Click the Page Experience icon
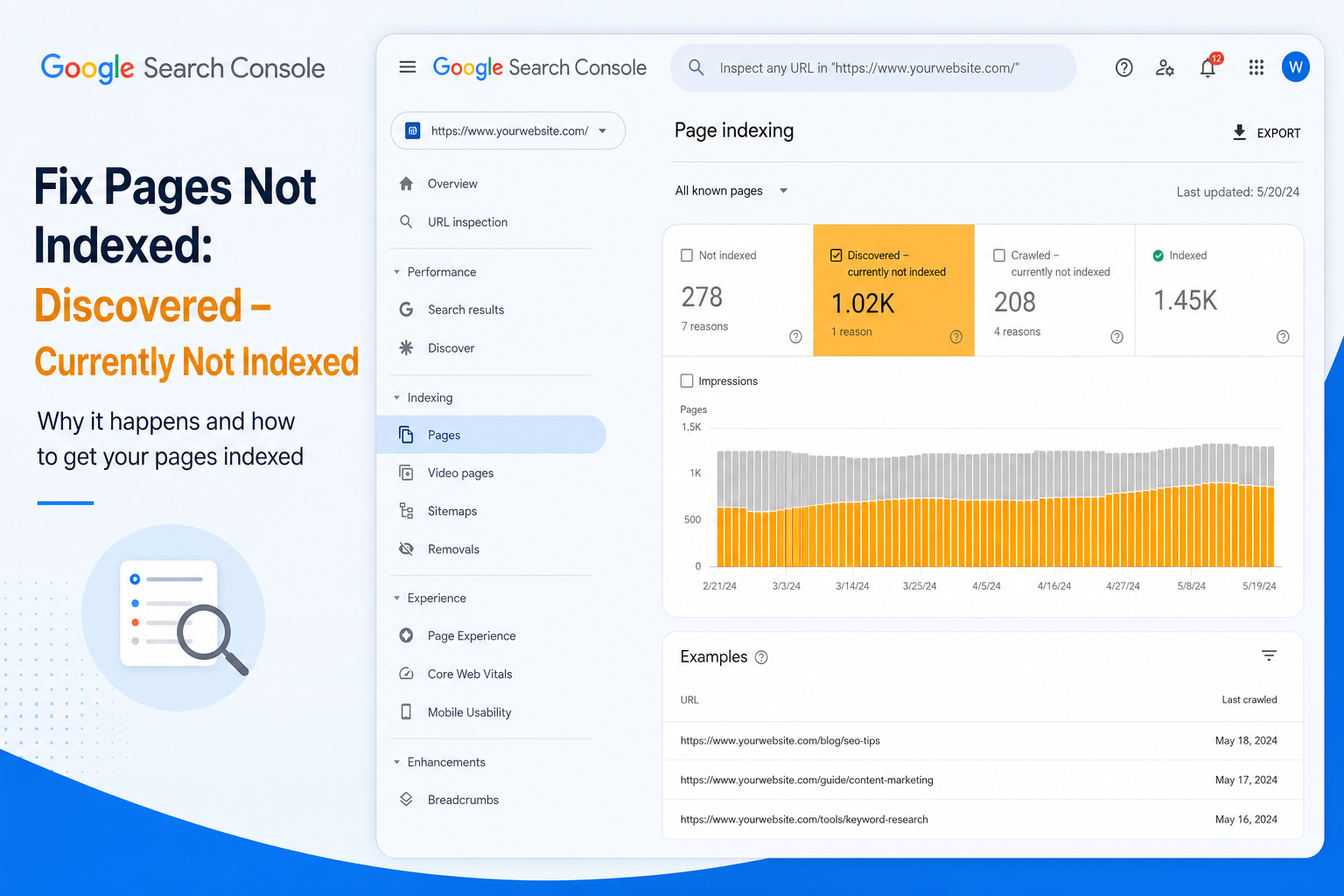Image resolution: width=1344 pixels, height=896 pixels. coord(406,635)
